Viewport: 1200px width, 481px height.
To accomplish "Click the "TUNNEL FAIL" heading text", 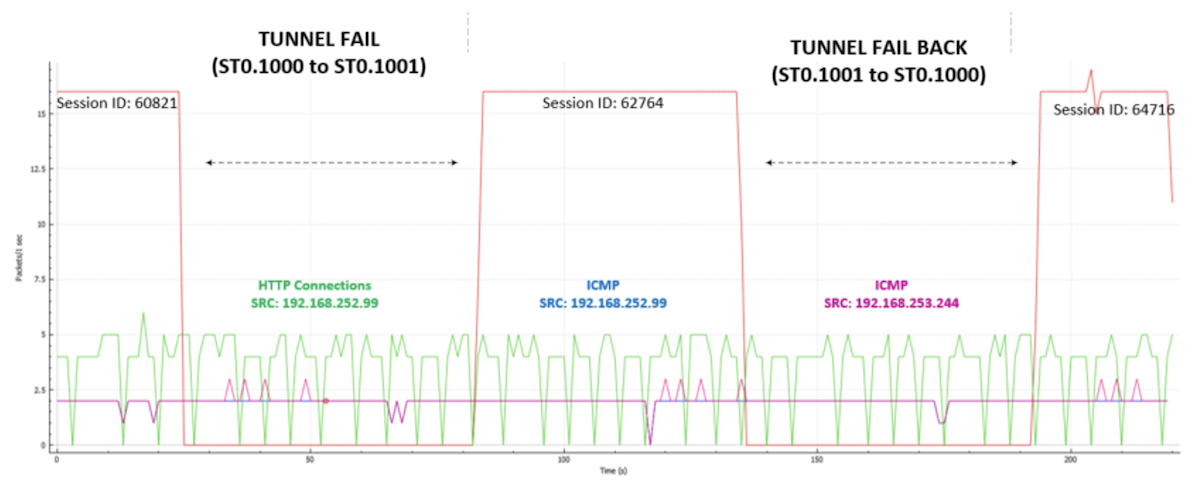I will pos(317,40).
